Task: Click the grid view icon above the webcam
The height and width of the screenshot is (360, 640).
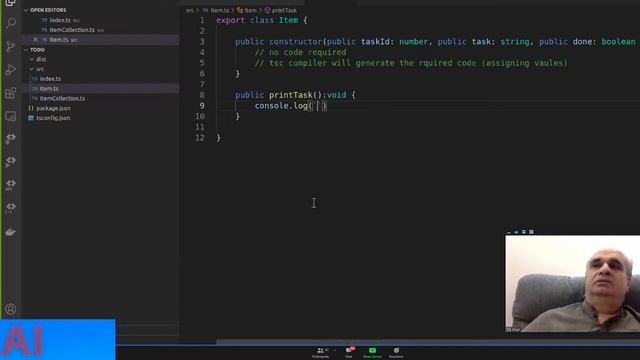Action: [531, 232]
